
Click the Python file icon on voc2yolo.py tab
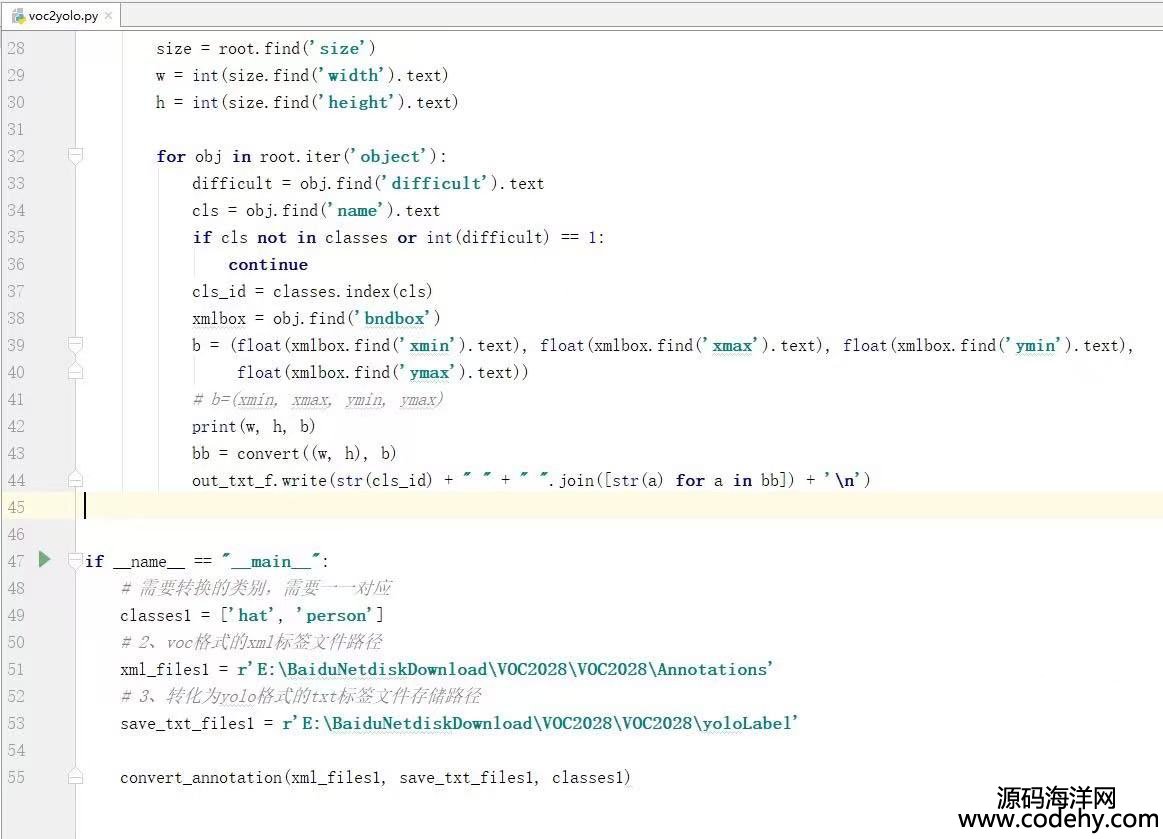coord(18,16)
